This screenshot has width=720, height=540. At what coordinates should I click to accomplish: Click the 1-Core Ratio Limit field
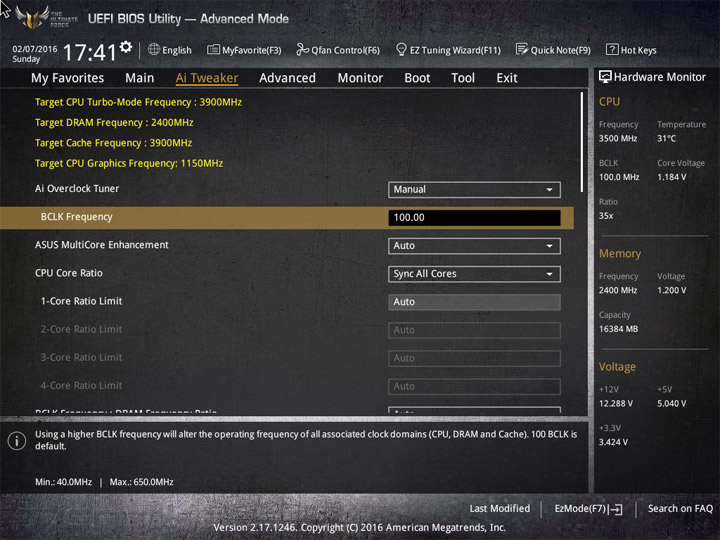[x=474, y=302]
